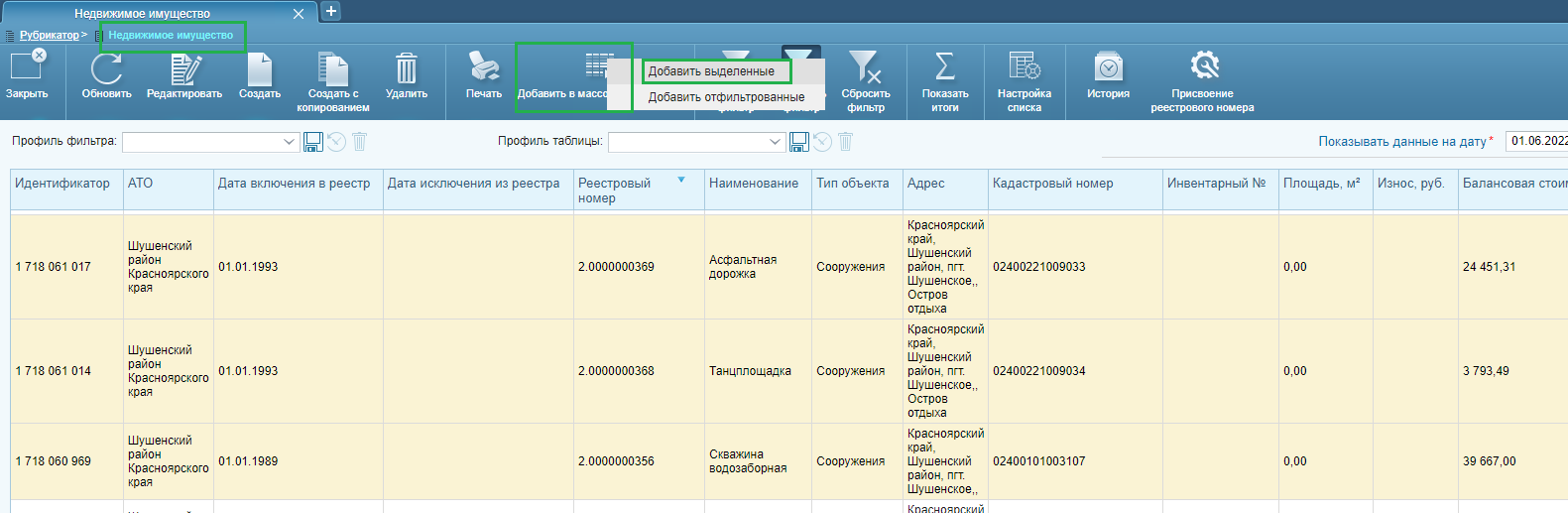This screenshot has width=1568, height=513.
Task: Restore table profile using clock icon
Action: click(823, 142)
